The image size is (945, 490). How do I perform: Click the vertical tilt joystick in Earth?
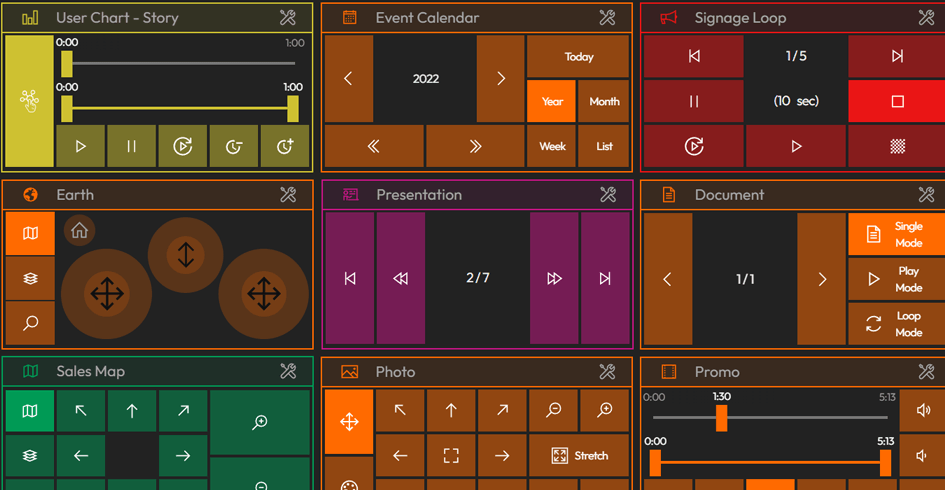pyautogui.click(x=186, y=255)
